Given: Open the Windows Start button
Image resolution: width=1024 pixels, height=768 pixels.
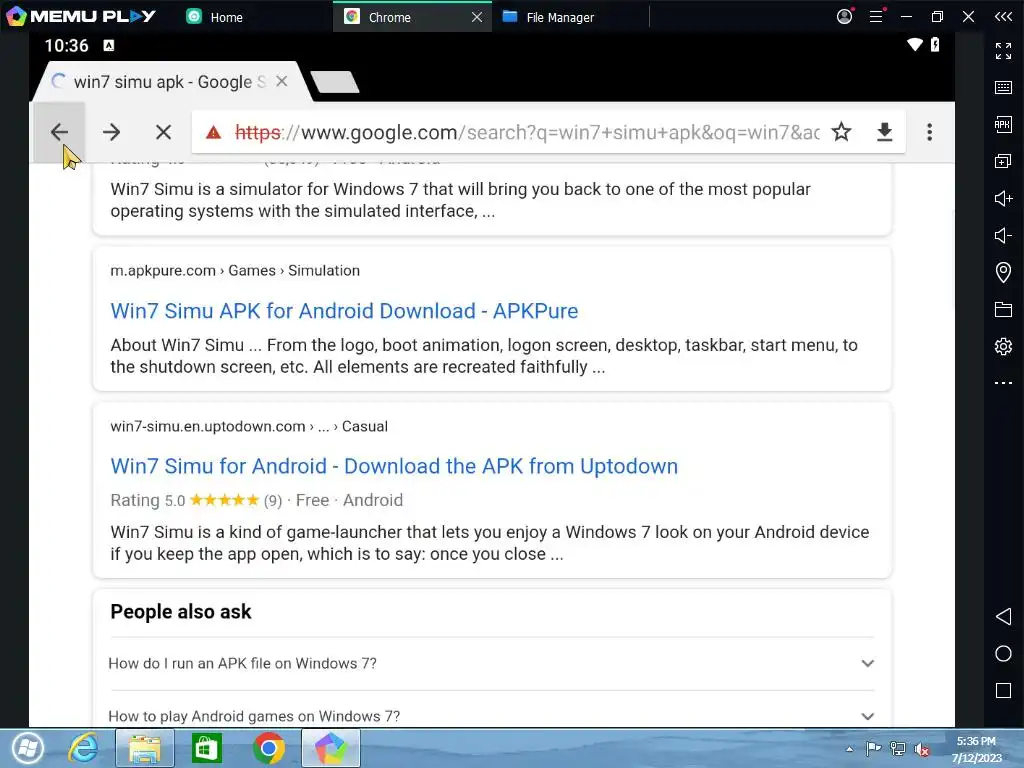Looking at the screenshot, I should (27, 748).
